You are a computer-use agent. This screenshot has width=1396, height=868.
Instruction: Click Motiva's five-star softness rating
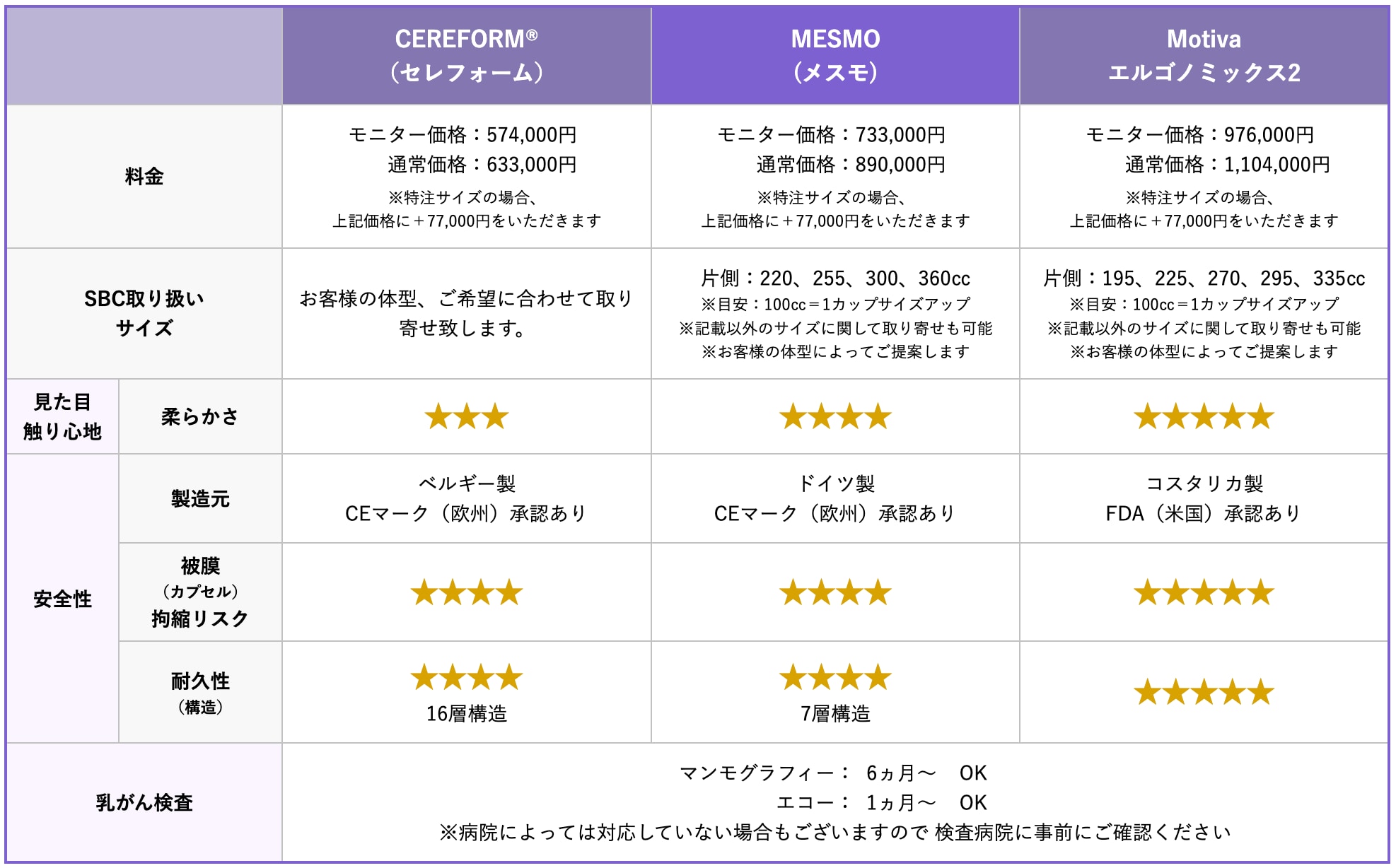pos(1204,417)
